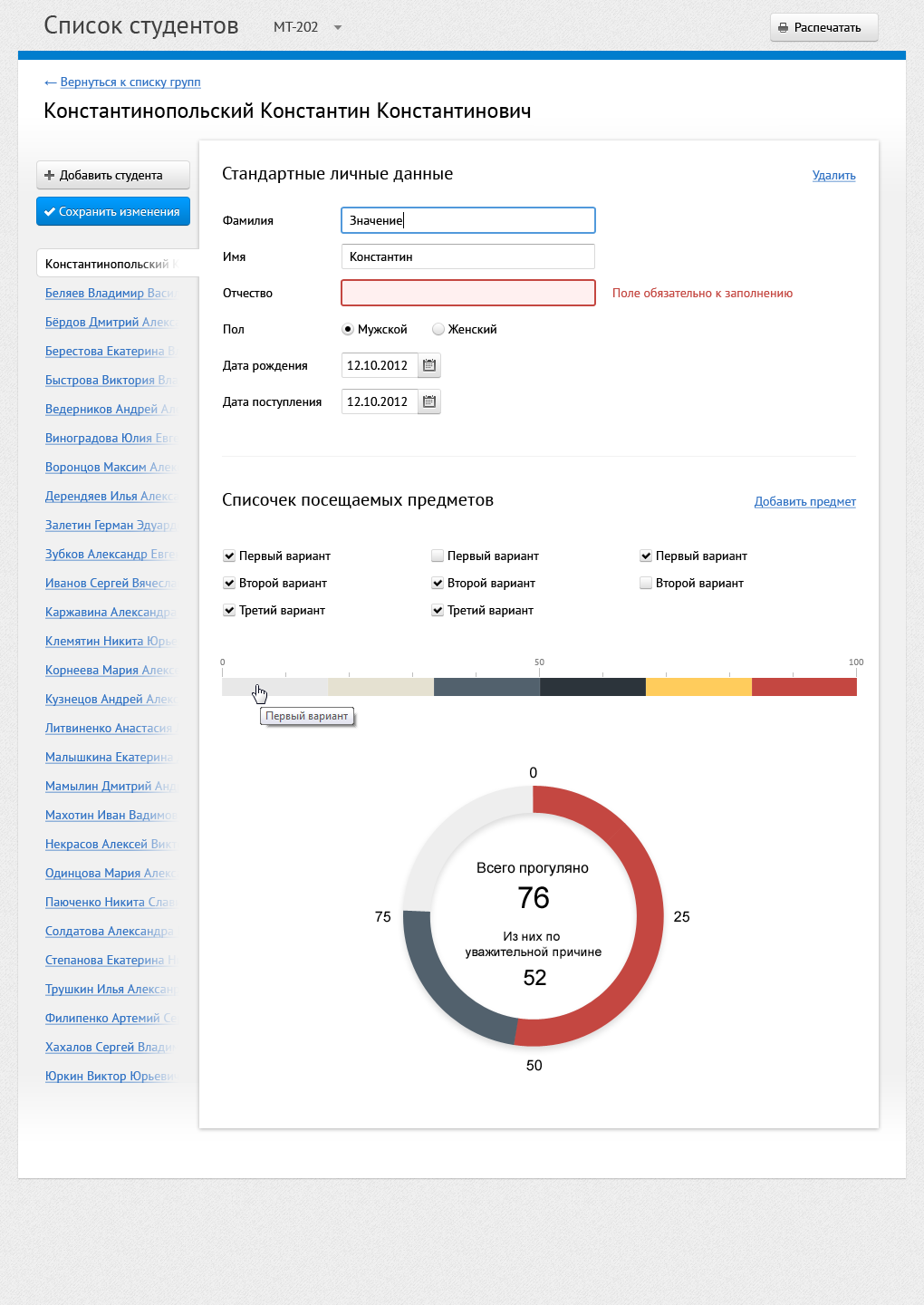Expand the MT-202 group dropdown
The width and height of the screenshot is (924, 1305).
tap(338, 27)
